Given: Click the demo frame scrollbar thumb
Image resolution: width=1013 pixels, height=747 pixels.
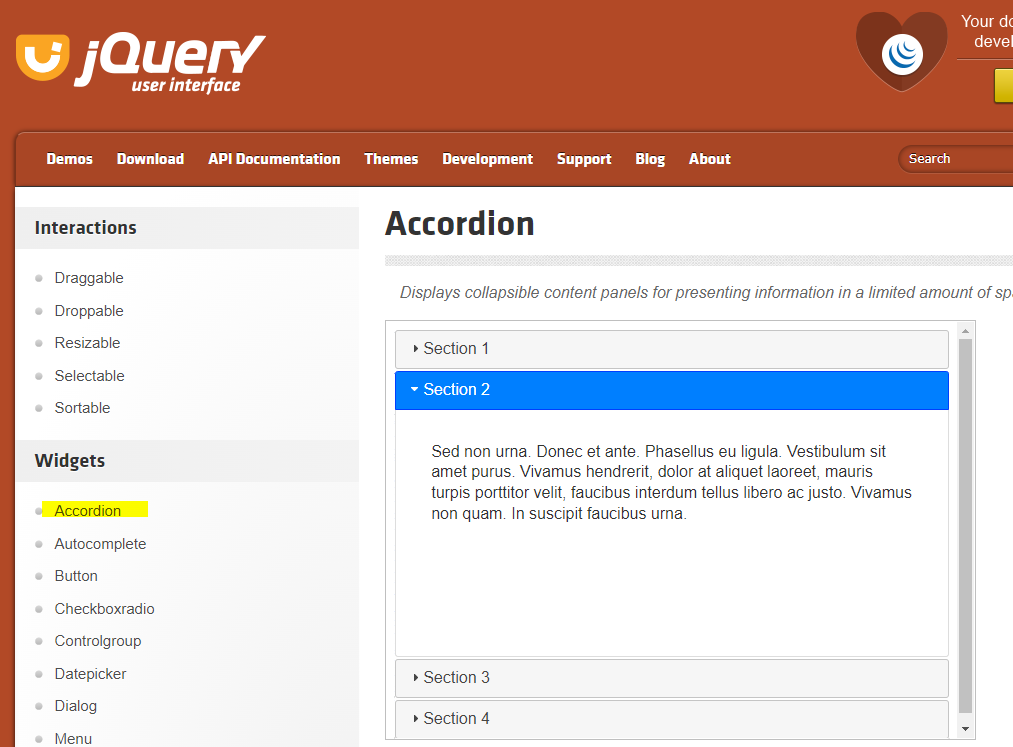Looking at the screenshot, I should pyautogui.click(x=965, y=526).
